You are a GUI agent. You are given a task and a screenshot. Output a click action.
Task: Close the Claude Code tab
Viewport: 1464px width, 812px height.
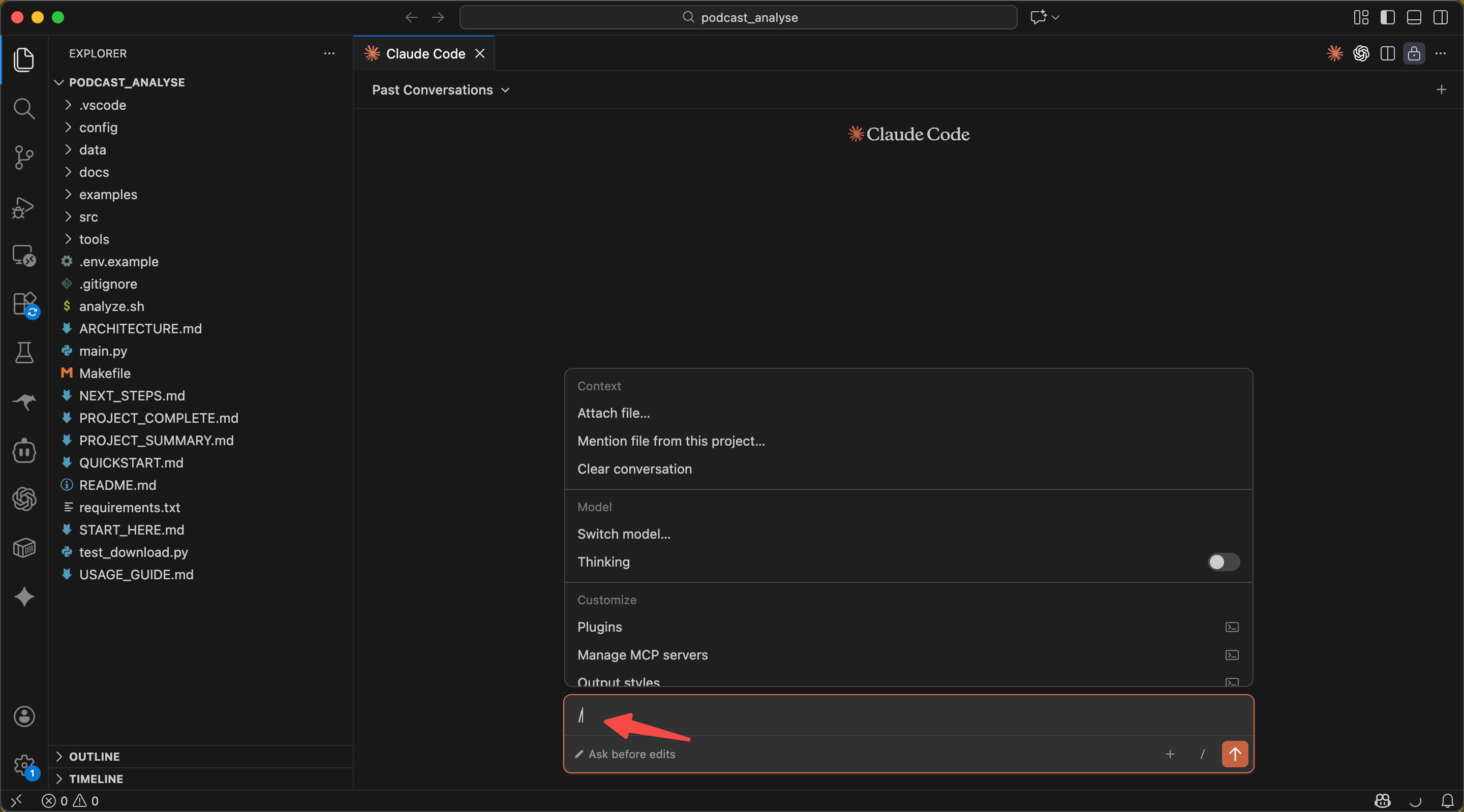(x=480, y=53)
